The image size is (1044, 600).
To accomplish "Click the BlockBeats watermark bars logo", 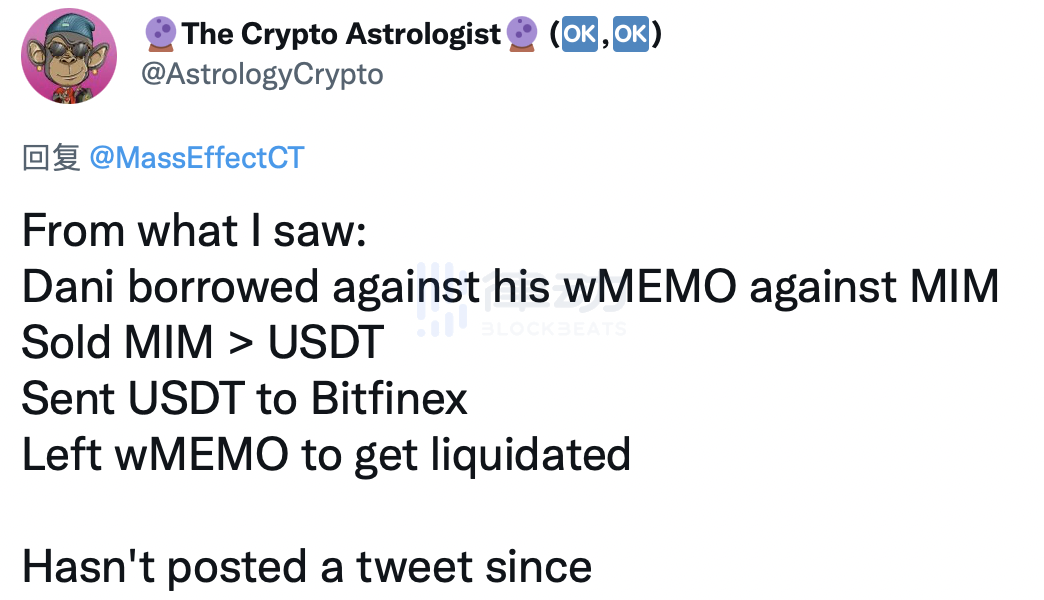I will 441,298.
